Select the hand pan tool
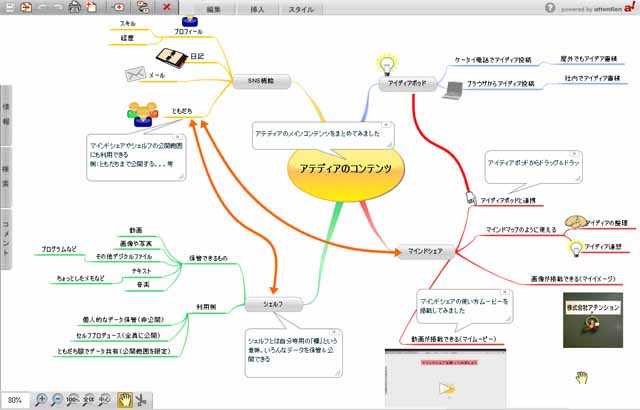 click(x=125, y=400)
